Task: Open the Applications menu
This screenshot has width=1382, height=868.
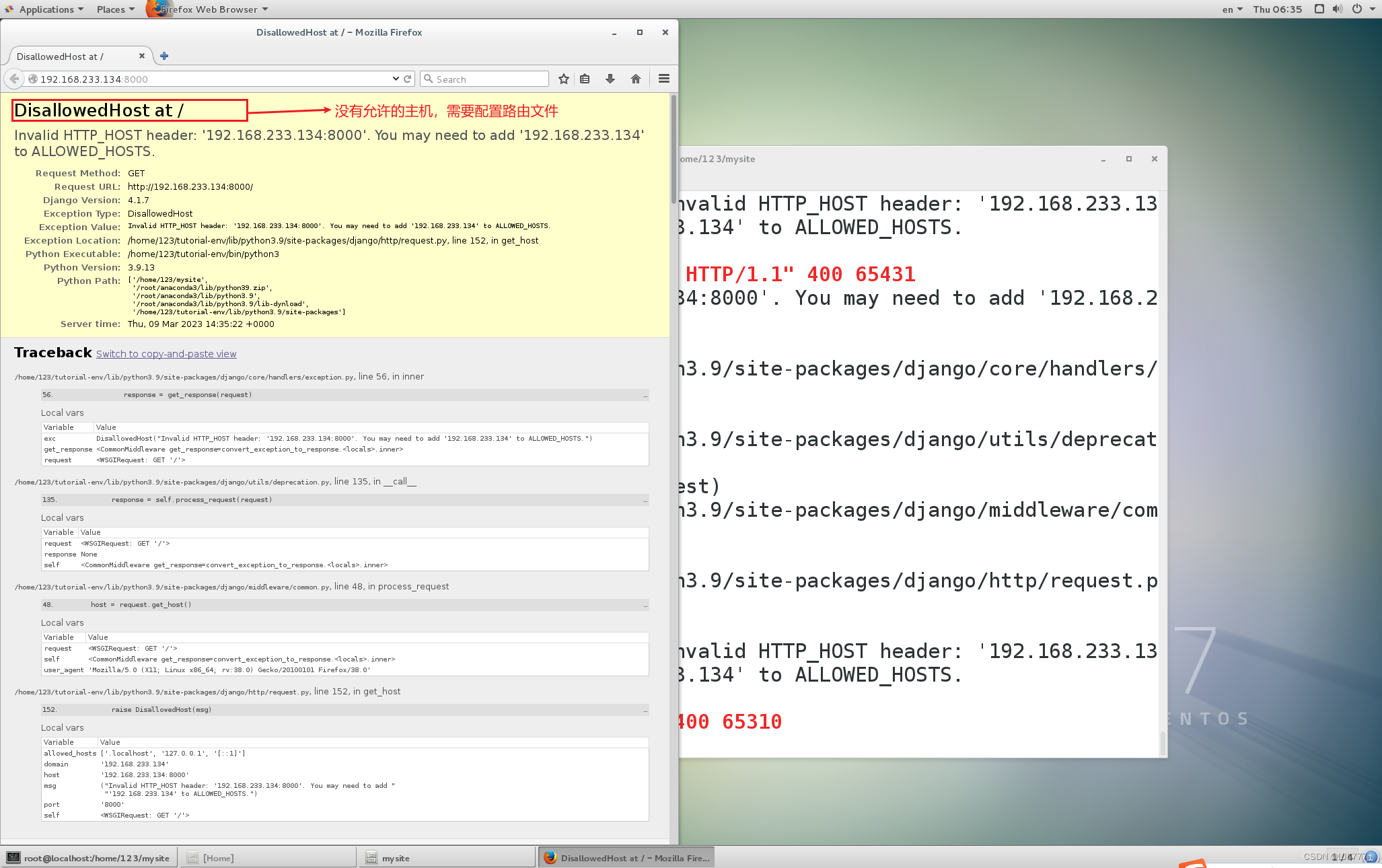Action: [46, 9]
